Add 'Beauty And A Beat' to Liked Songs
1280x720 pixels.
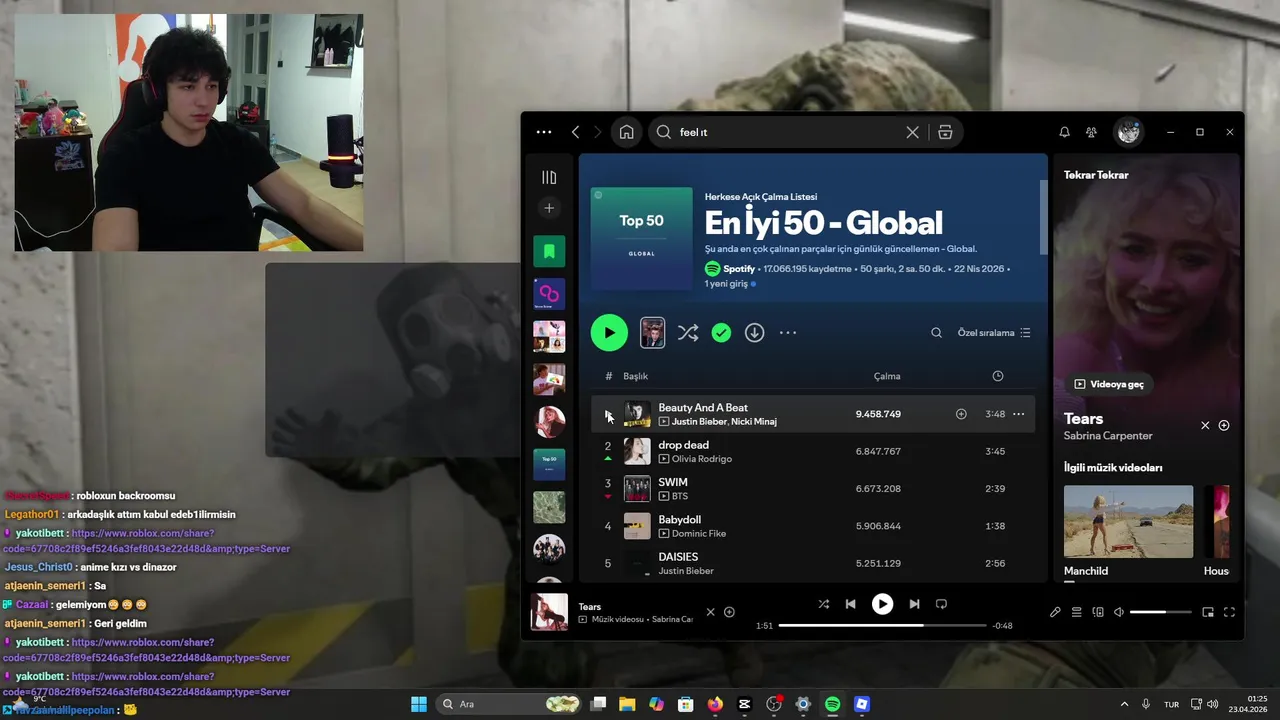click(961, 414)
